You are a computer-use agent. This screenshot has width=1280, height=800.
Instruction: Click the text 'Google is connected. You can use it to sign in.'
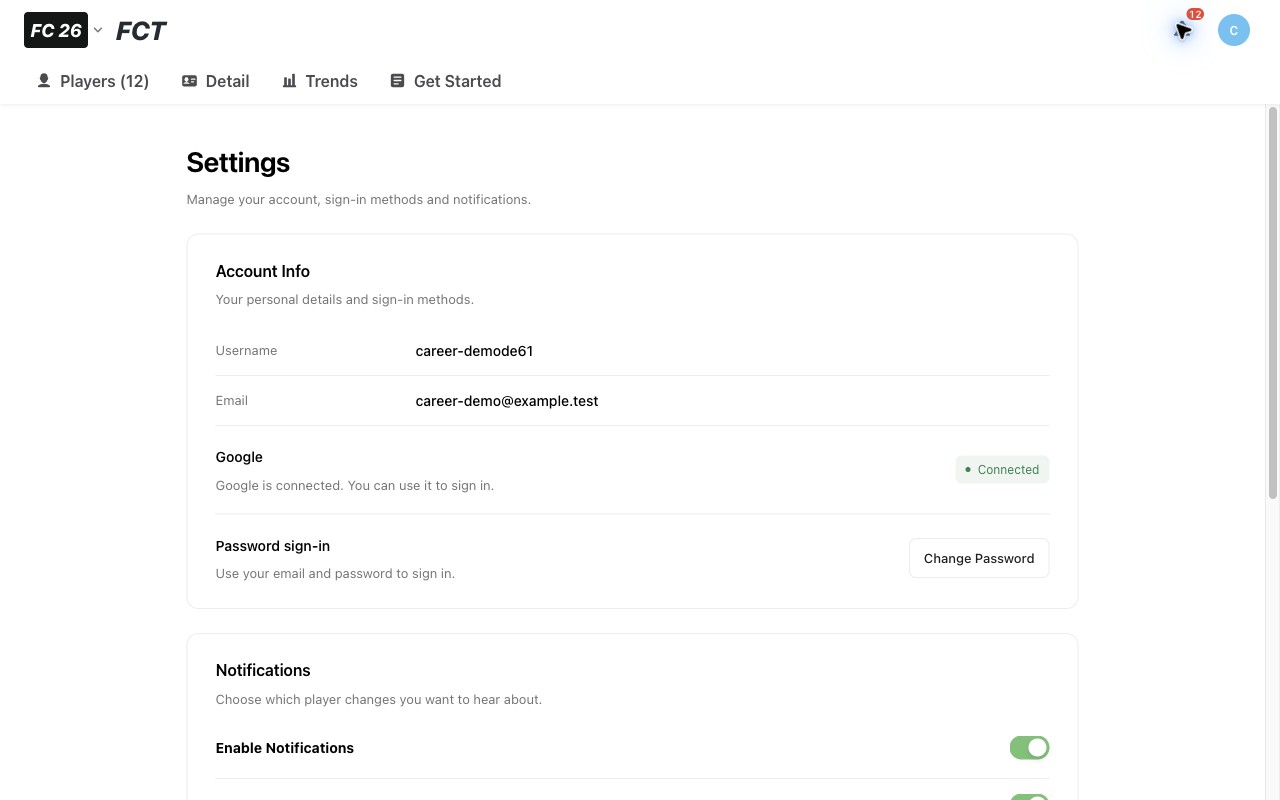click(355, 486)
